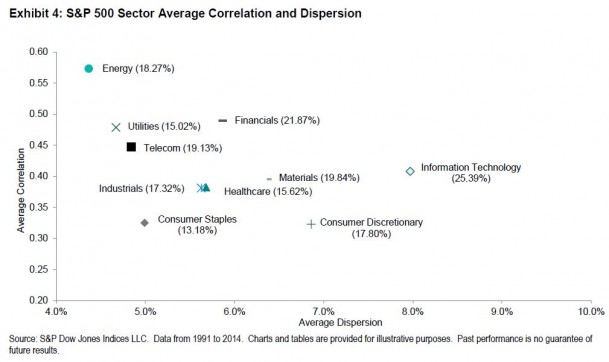Click the S&P Dow Jones source note

click(x=301, y=344)
